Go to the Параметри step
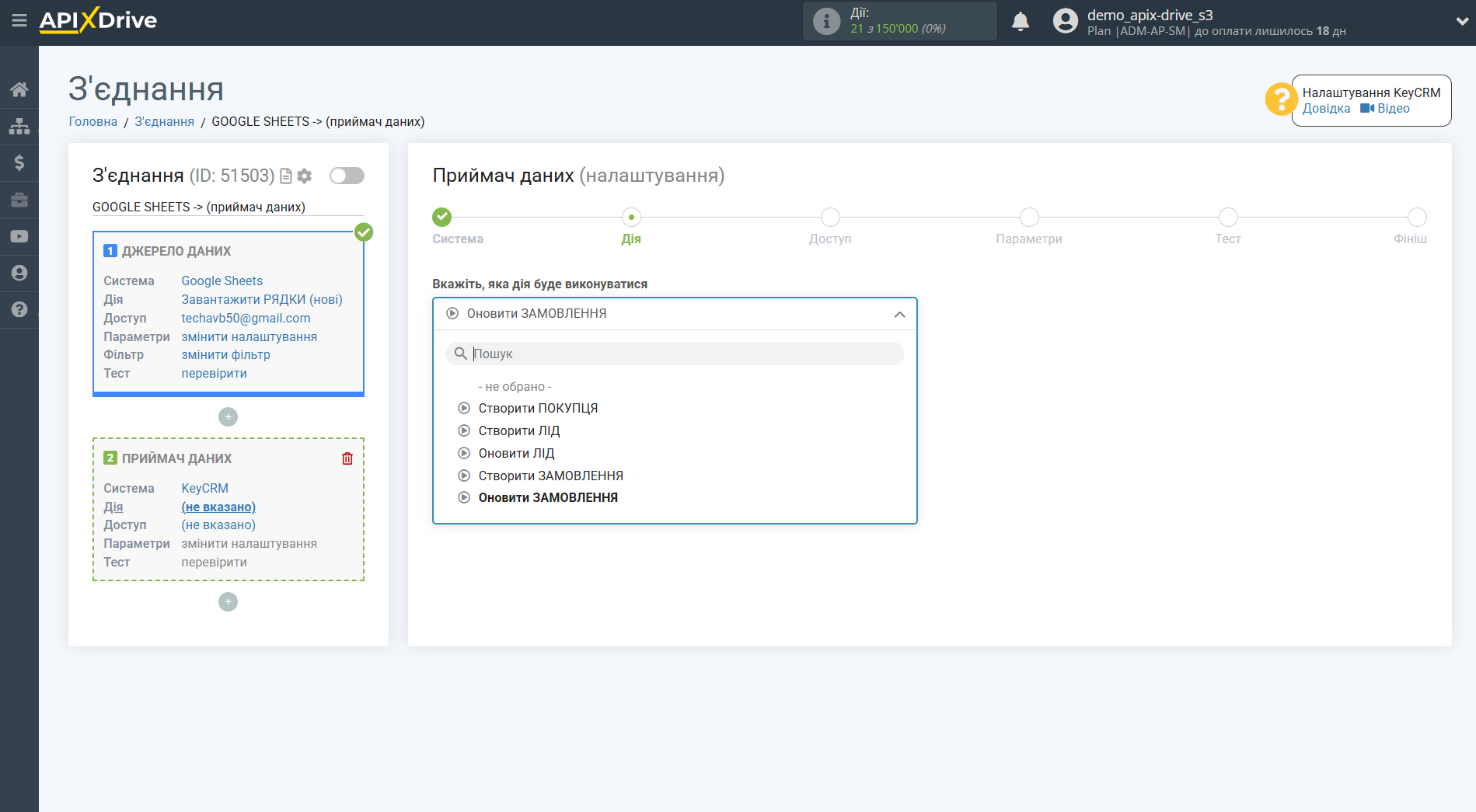The width and height of the screenshot is (1476, 812). tap(1029, 218)
